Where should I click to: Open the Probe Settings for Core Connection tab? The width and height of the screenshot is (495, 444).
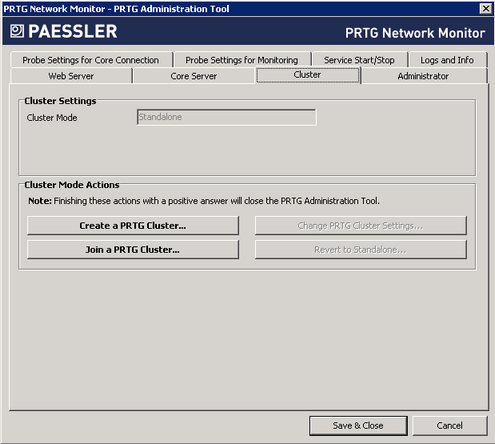coord(91,60)
